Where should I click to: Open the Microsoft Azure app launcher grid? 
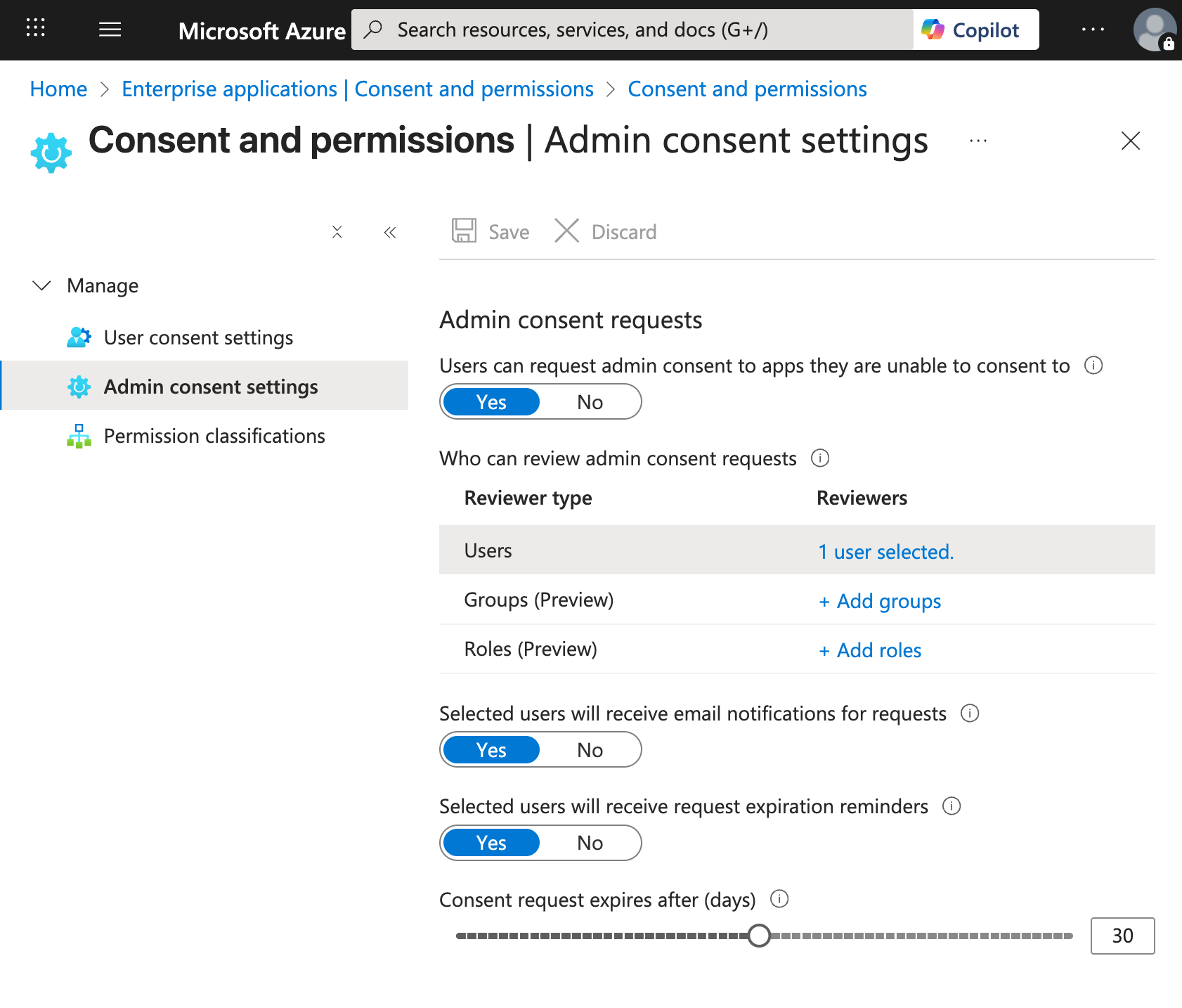tap(34, 29)
